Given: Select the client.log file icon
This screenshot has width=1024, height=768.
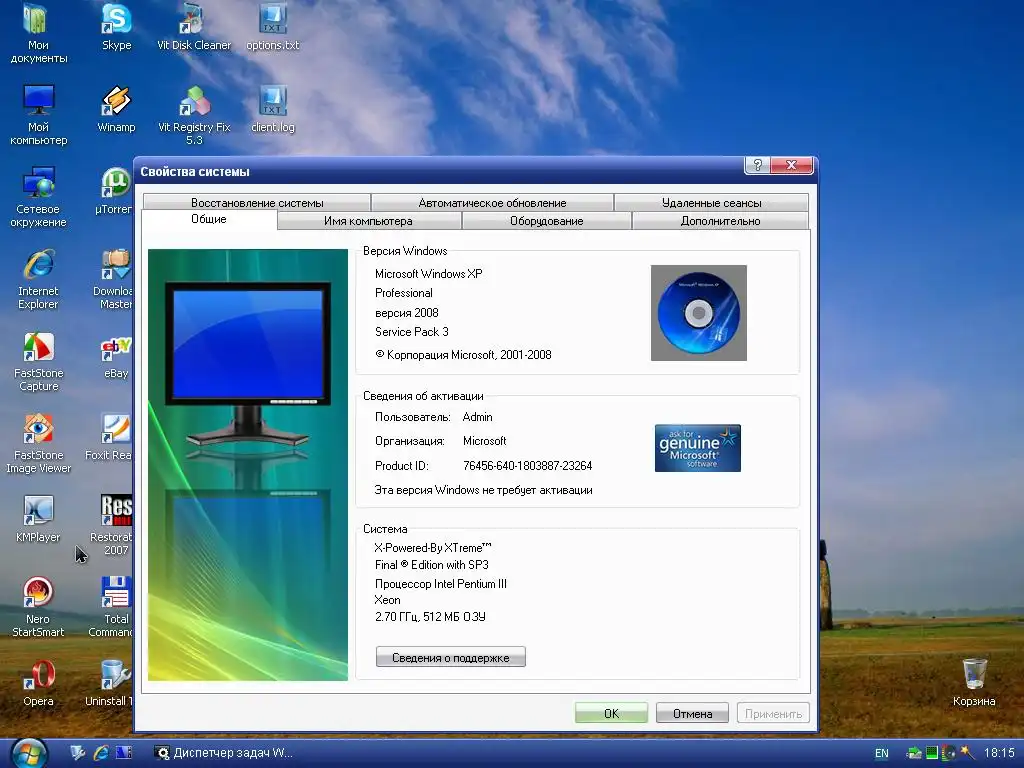Looking at the screenshot, I should coord(272,109).
